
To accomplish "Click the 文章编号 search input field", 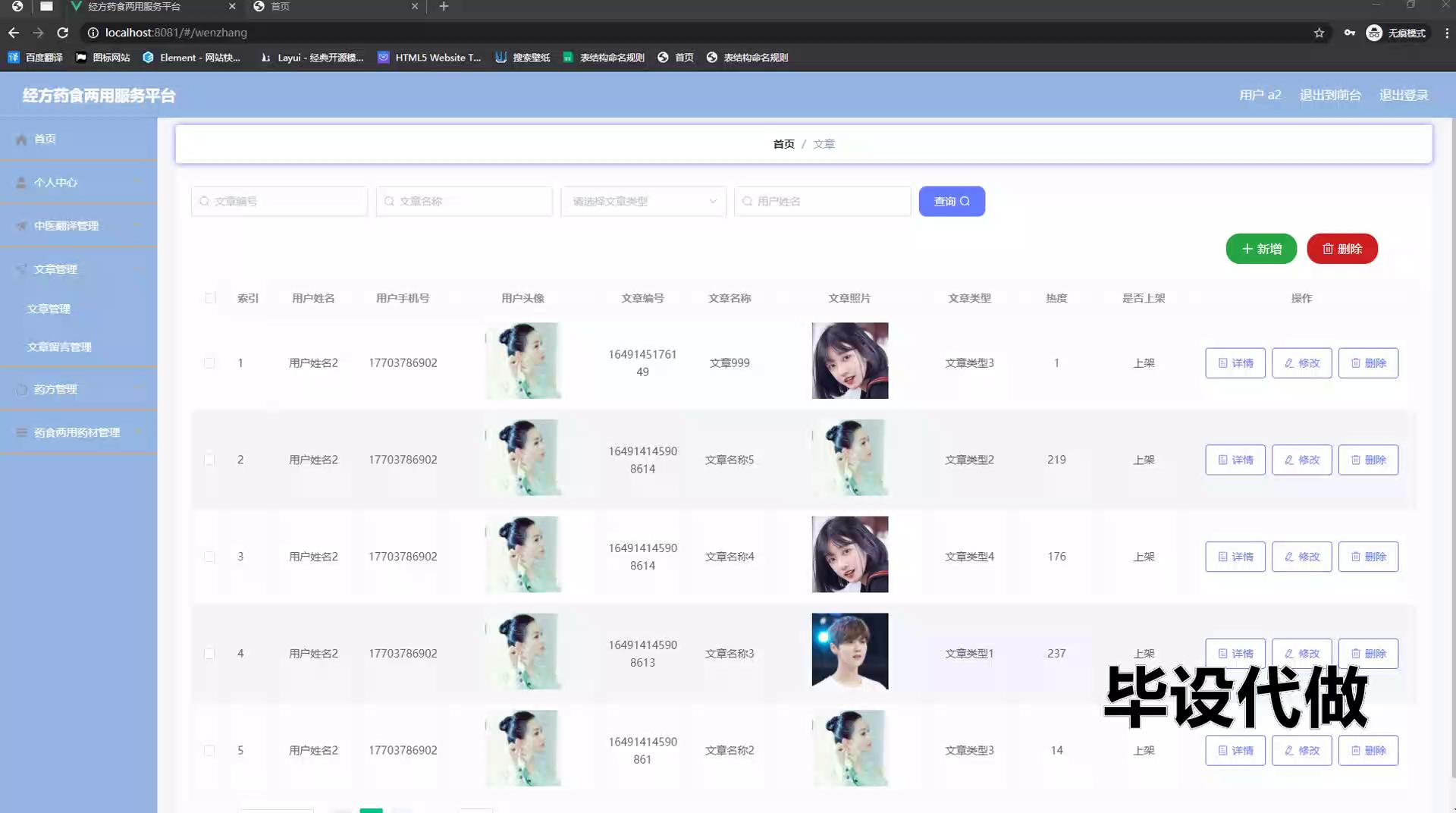I will coord(279,202).
